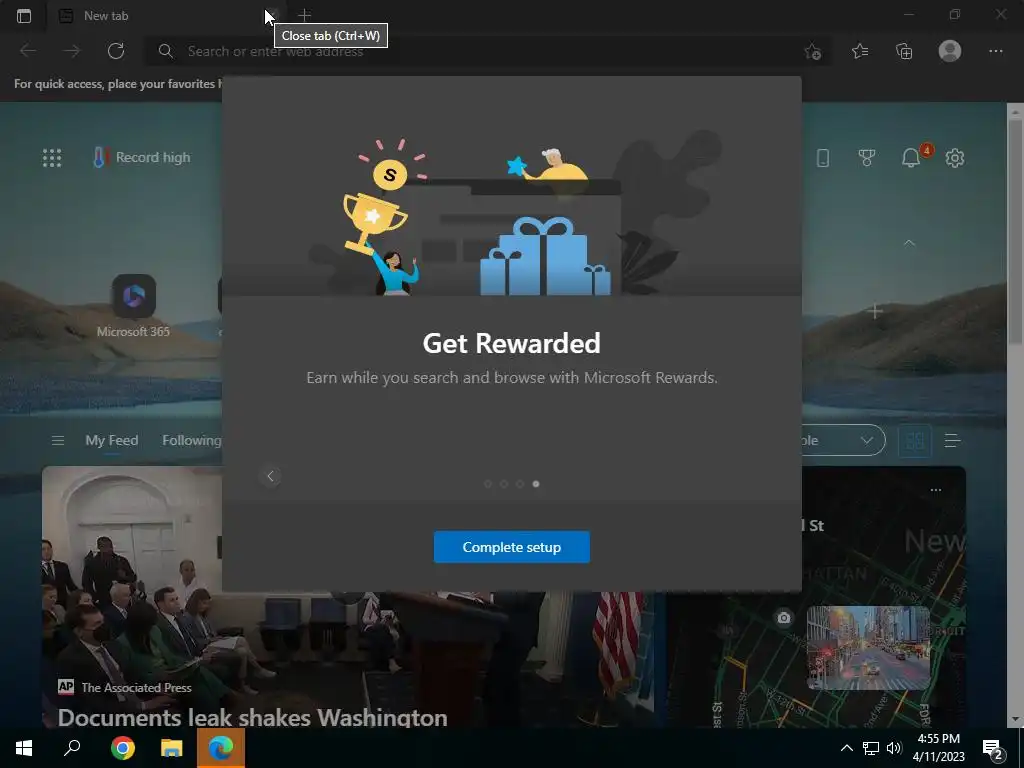Switch to grid view layout
This screenshot has width=1024, height=768.
915,441
